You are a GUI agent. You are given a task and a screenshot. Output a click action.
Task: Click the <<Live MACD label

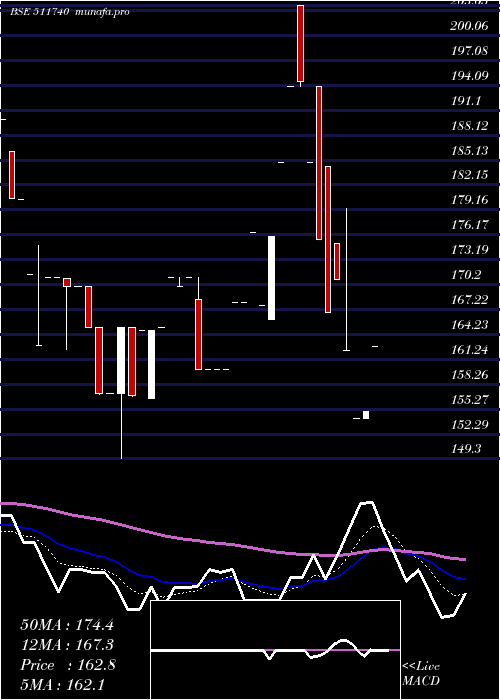[421, 674]
